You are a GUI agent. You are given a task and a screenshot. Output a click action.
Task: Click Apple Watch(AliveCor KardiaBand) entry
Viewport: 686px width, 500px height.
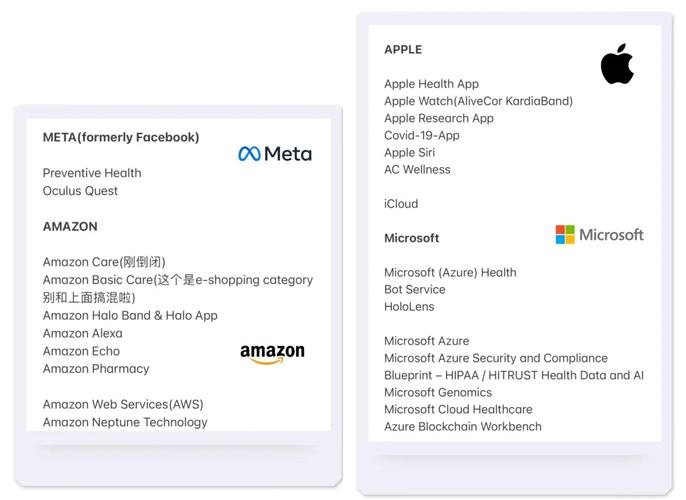(478, 101)
